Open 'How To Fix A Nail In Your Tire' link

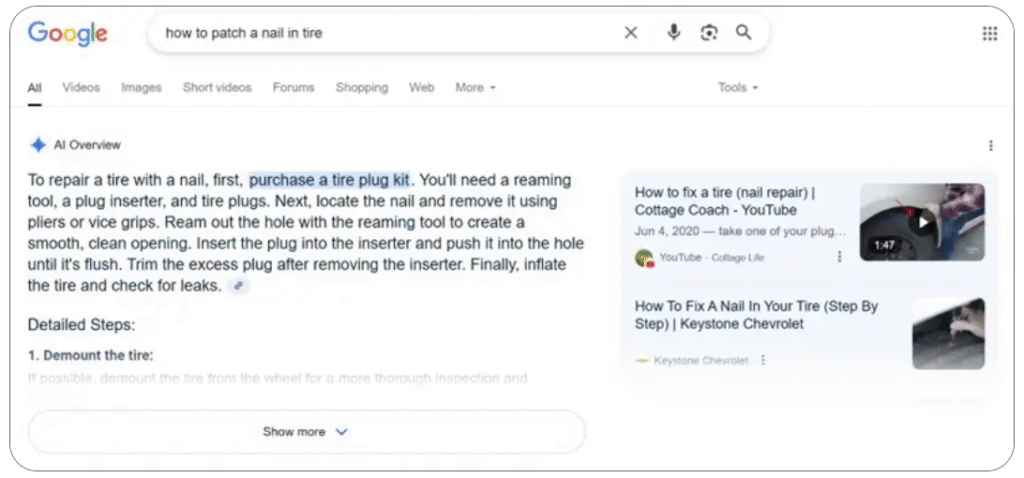click(x=756, y=315)
